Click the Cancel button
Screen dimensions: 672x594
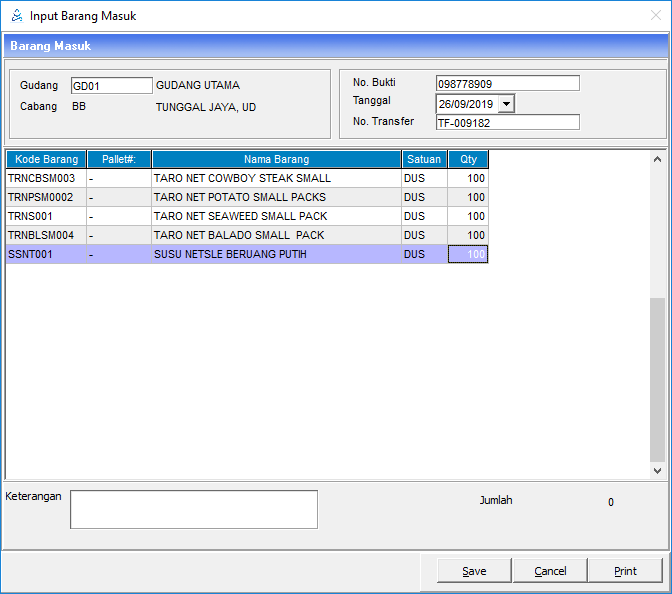(550, 571)
